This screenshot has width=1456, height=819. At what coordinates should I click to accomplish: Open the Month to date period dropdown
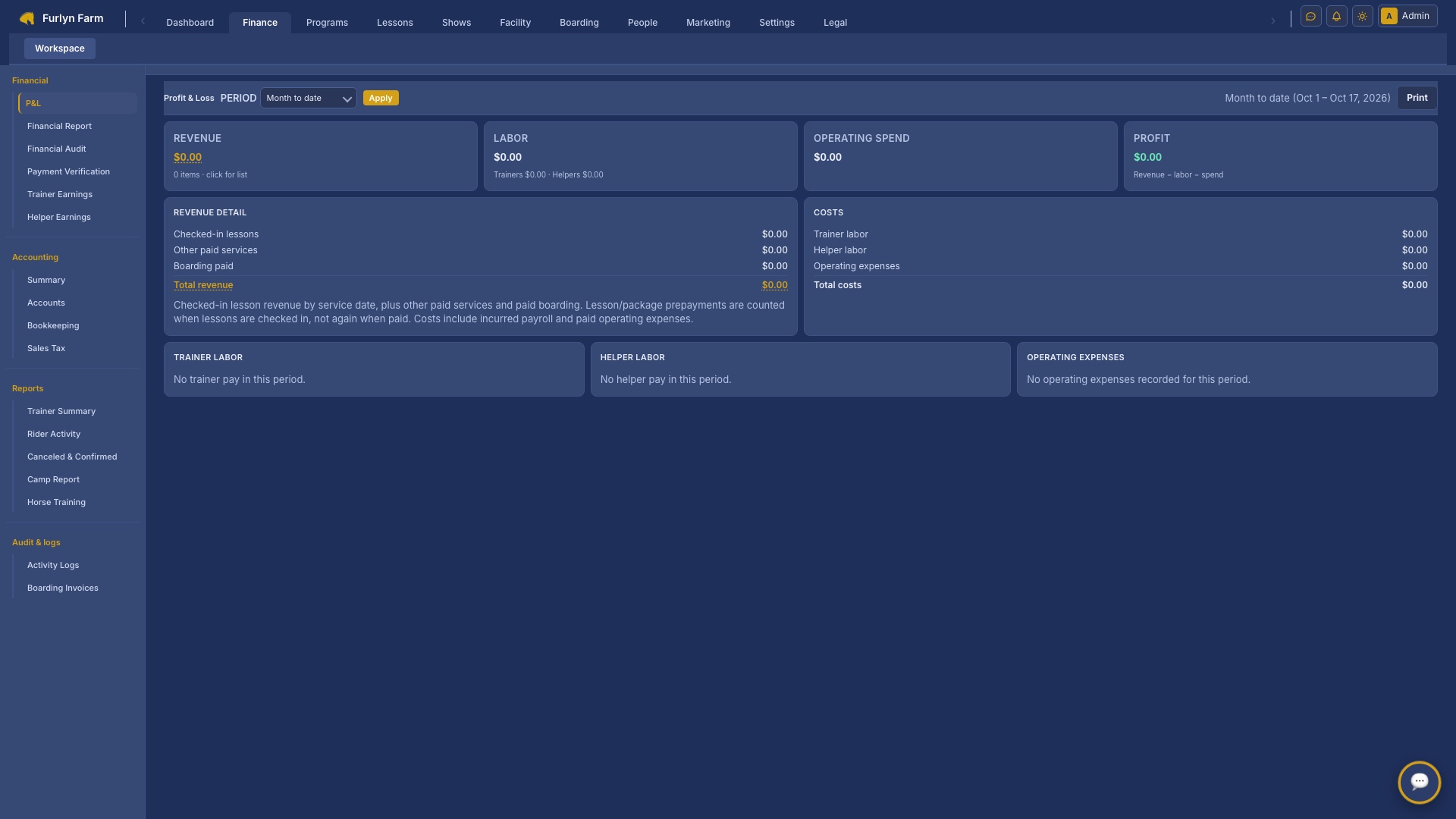(x=308, y=98)
